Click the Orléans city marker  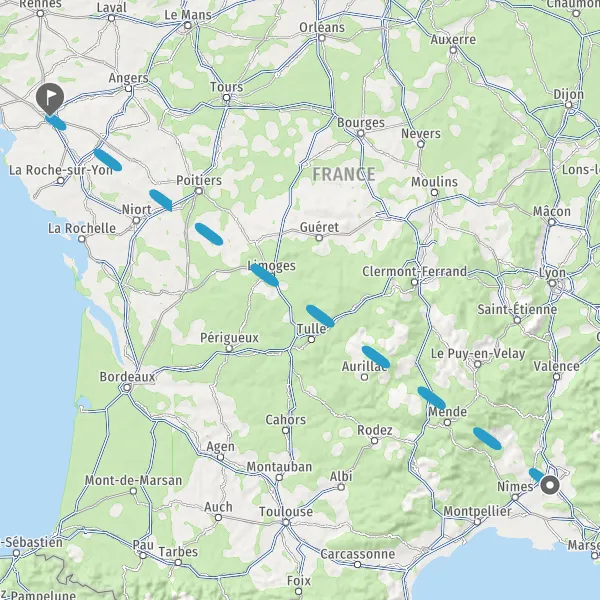[x=322, y=38]
